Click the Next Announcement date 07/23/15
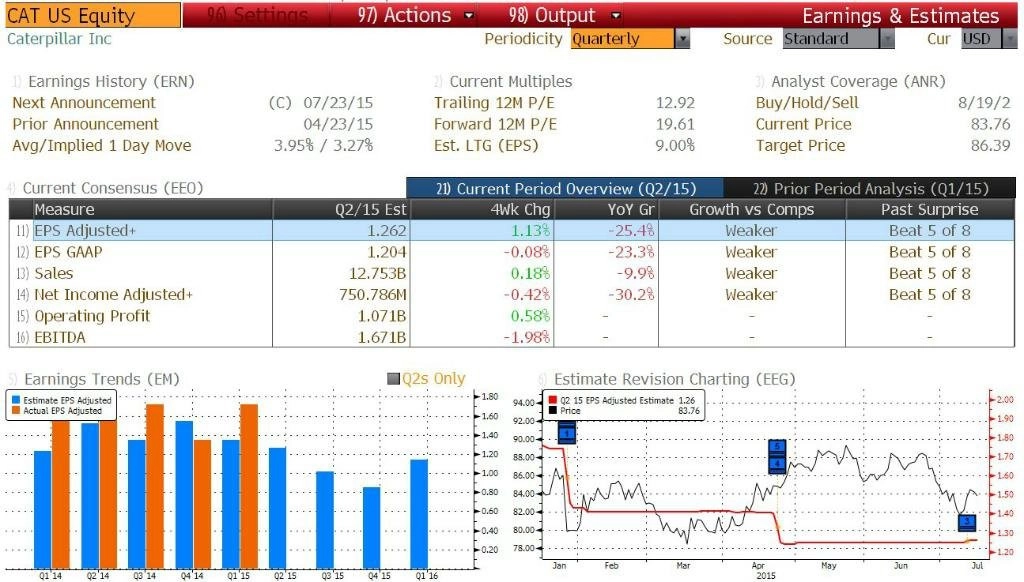The width and height of the screenshot is (1024, 582). point(338,103)
